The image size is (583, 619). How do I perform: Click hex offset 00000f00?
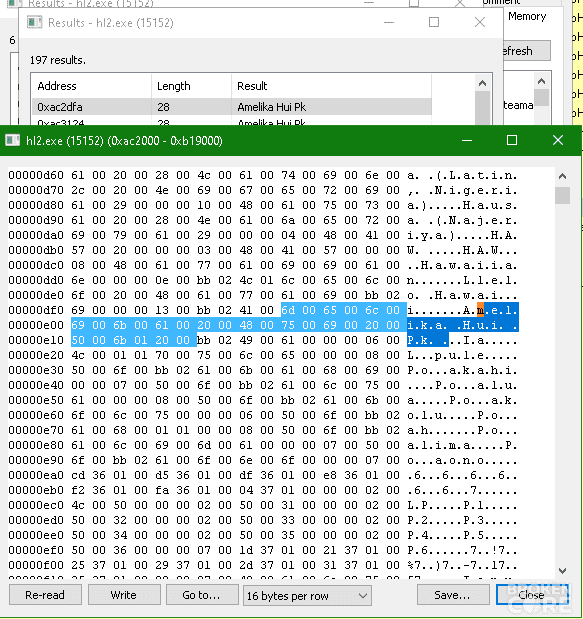36,565
